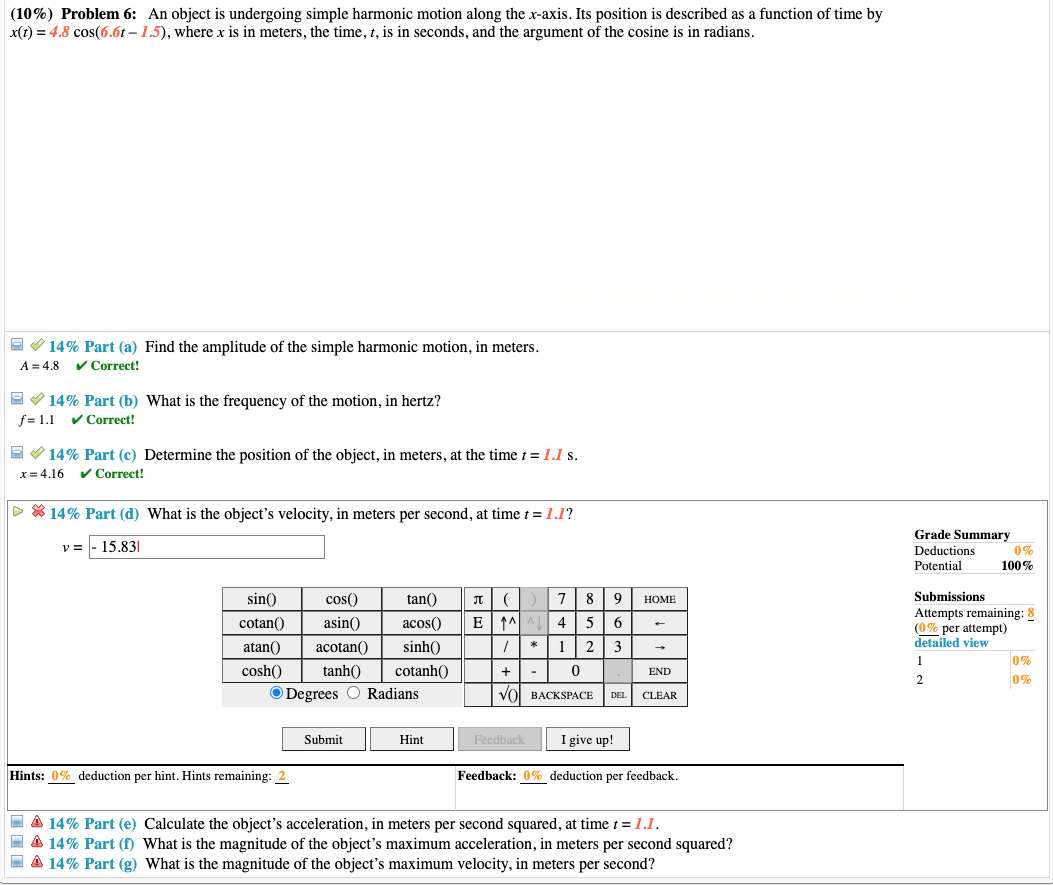
Task: Click the DEL key on the keypad
Action: coord(617,693)
